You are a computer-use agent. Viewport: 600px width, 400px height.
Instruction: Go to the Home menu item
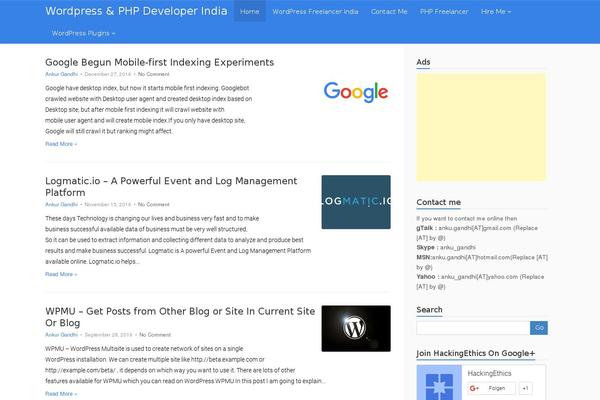point(249,11)
